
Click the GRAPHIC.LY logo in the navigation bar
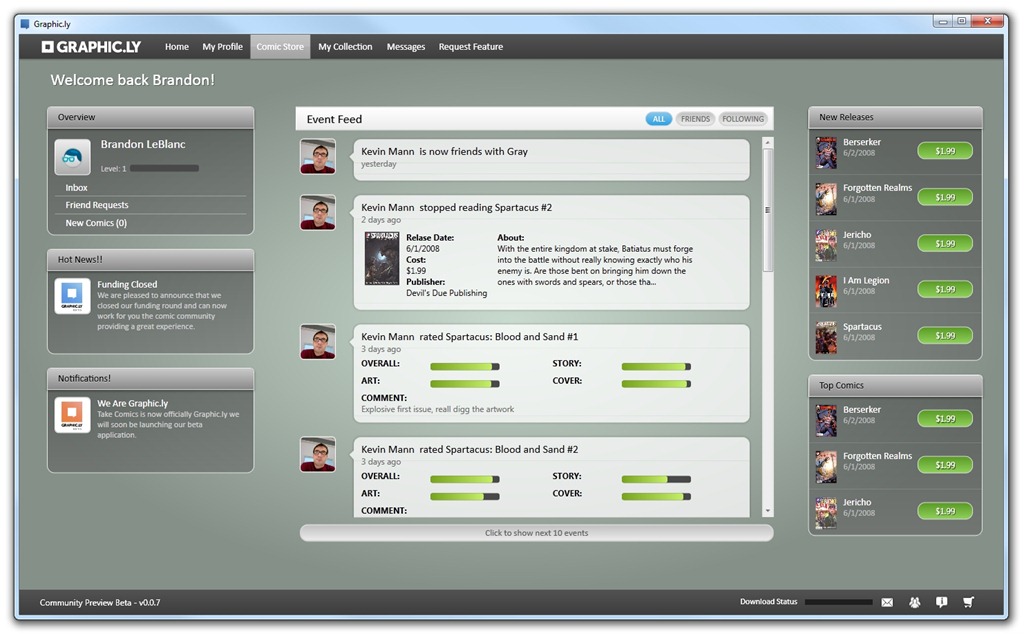(x=91, y=47)
